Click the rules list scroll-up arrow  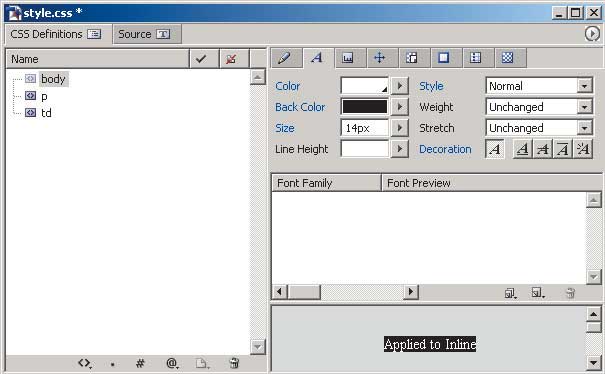pos(258,78)
